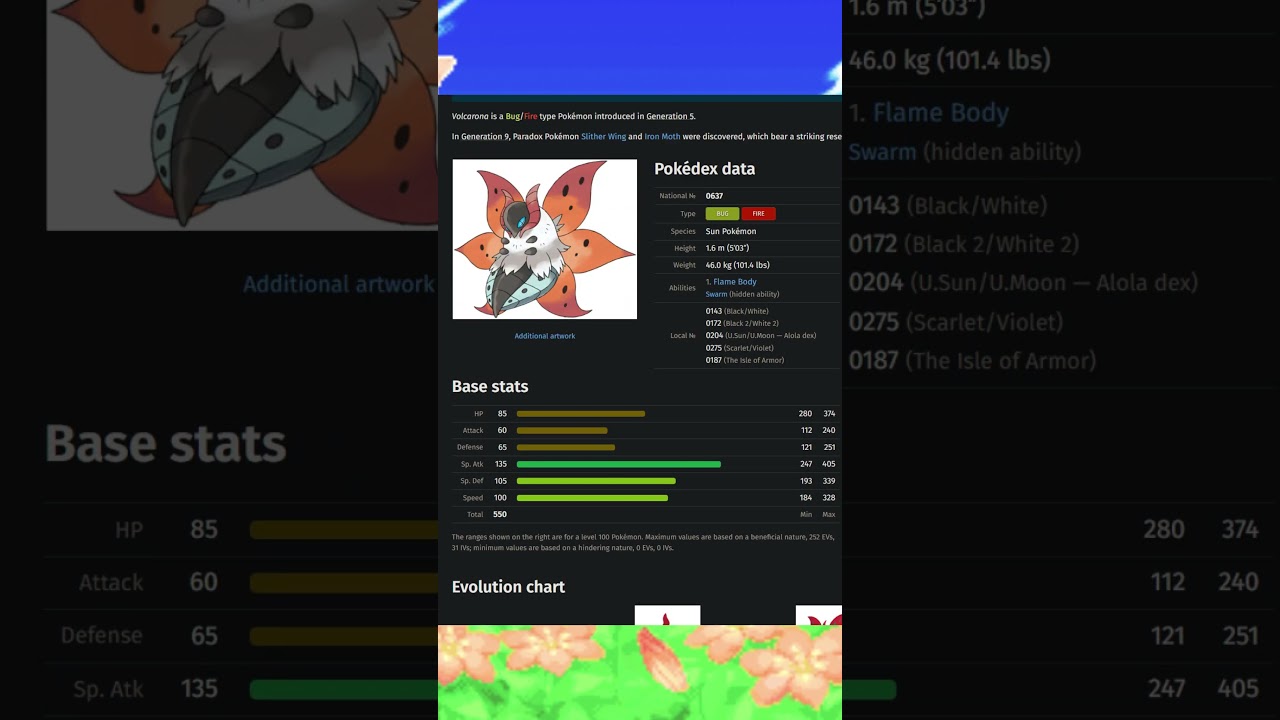
Task: Click the Larvesta sprite in the evolution chart
Action: [667, 615]
